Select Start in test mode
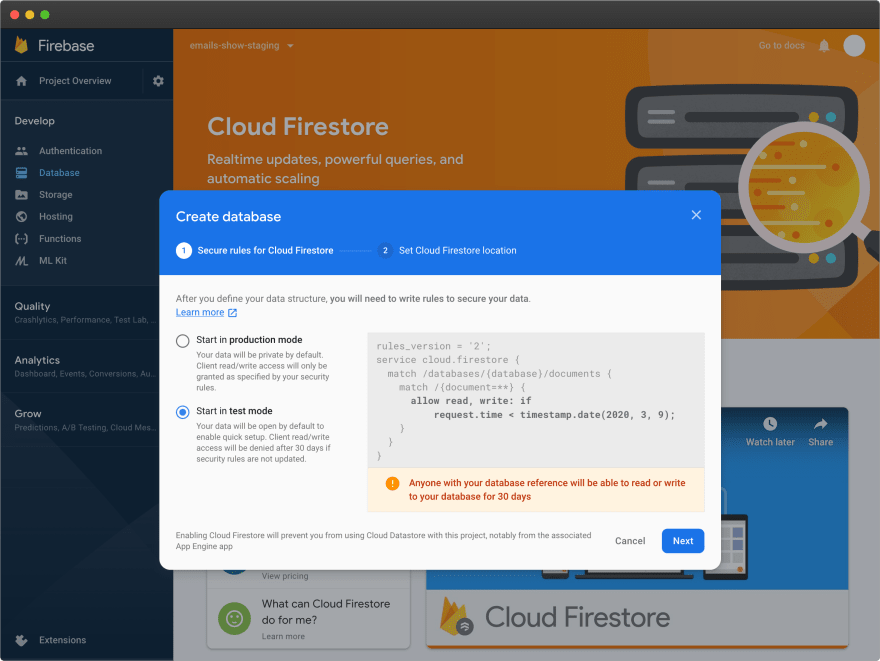Viewport: 880px width, 661px height. pyautogui.click(x=182, y=412)
